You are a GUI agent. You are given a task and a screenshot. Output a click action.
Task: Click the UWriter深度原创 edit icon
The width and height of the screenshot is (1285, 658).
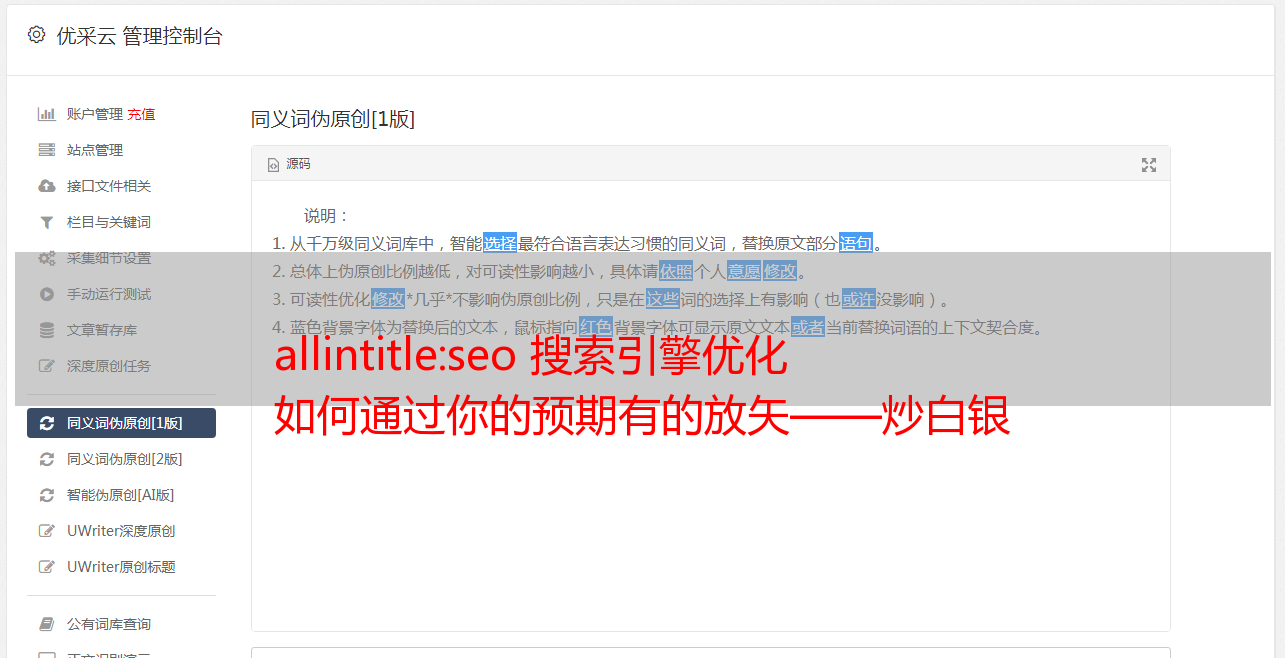46,531
